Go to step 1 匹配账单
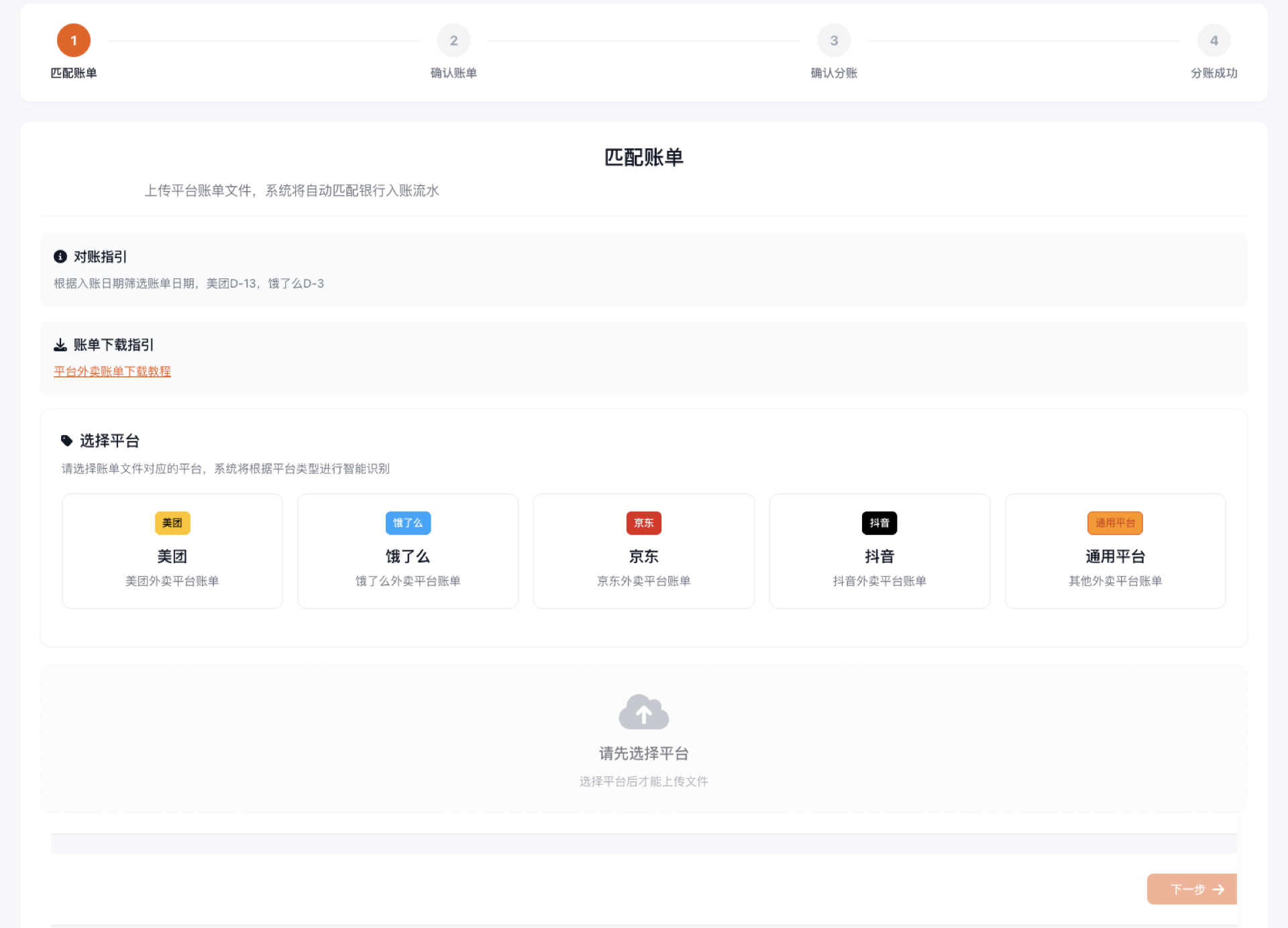Image resolution: width=1288 pixels, height=928 pixels. coord(74,41)
